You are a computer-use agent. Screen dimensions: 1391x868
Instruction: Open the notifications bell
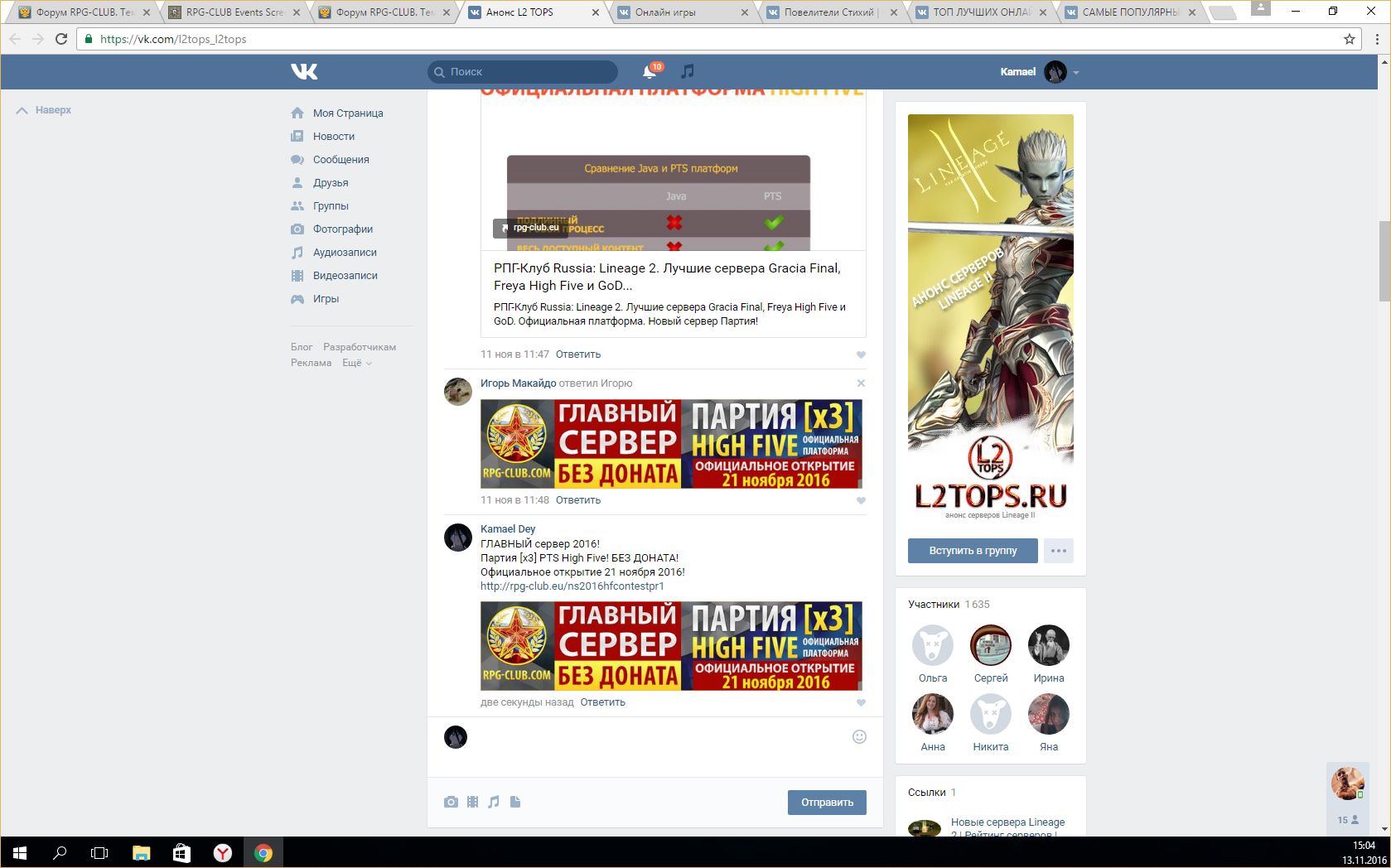click(x=650, y=72)
